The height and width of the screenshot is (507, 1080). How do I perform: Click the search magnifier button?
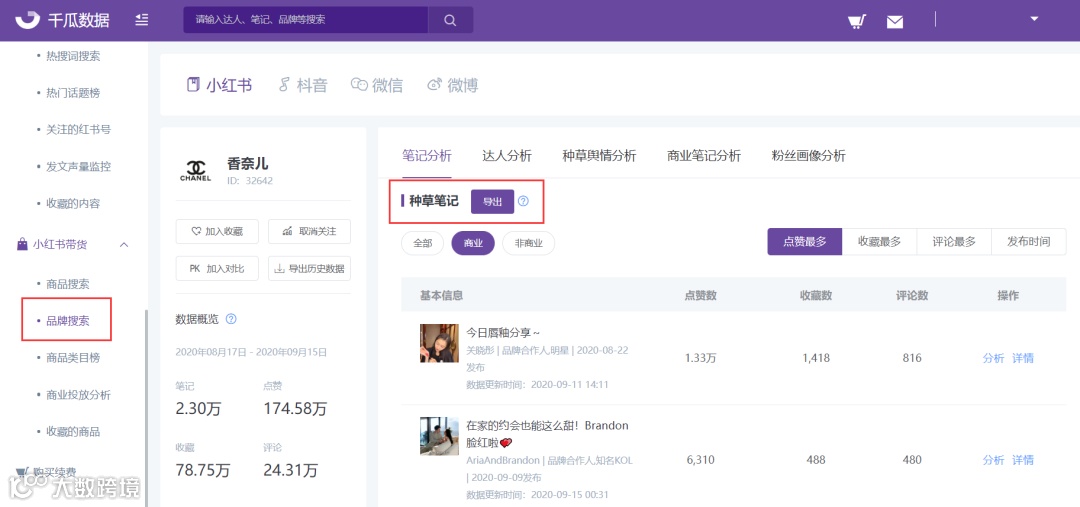tap(450, 20)
